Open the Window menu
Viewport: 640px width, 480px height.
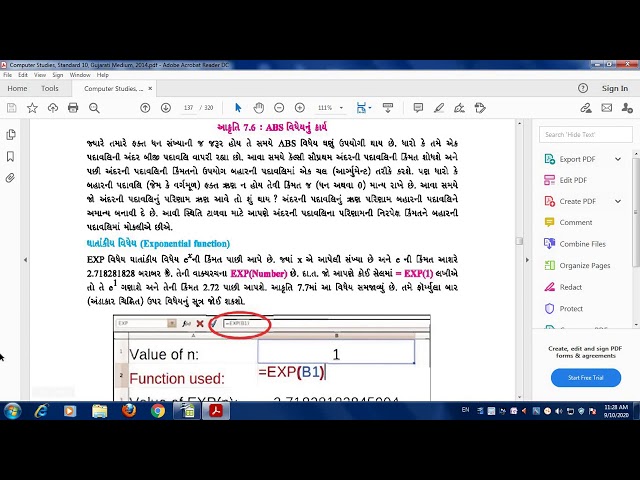pos(80,75)
